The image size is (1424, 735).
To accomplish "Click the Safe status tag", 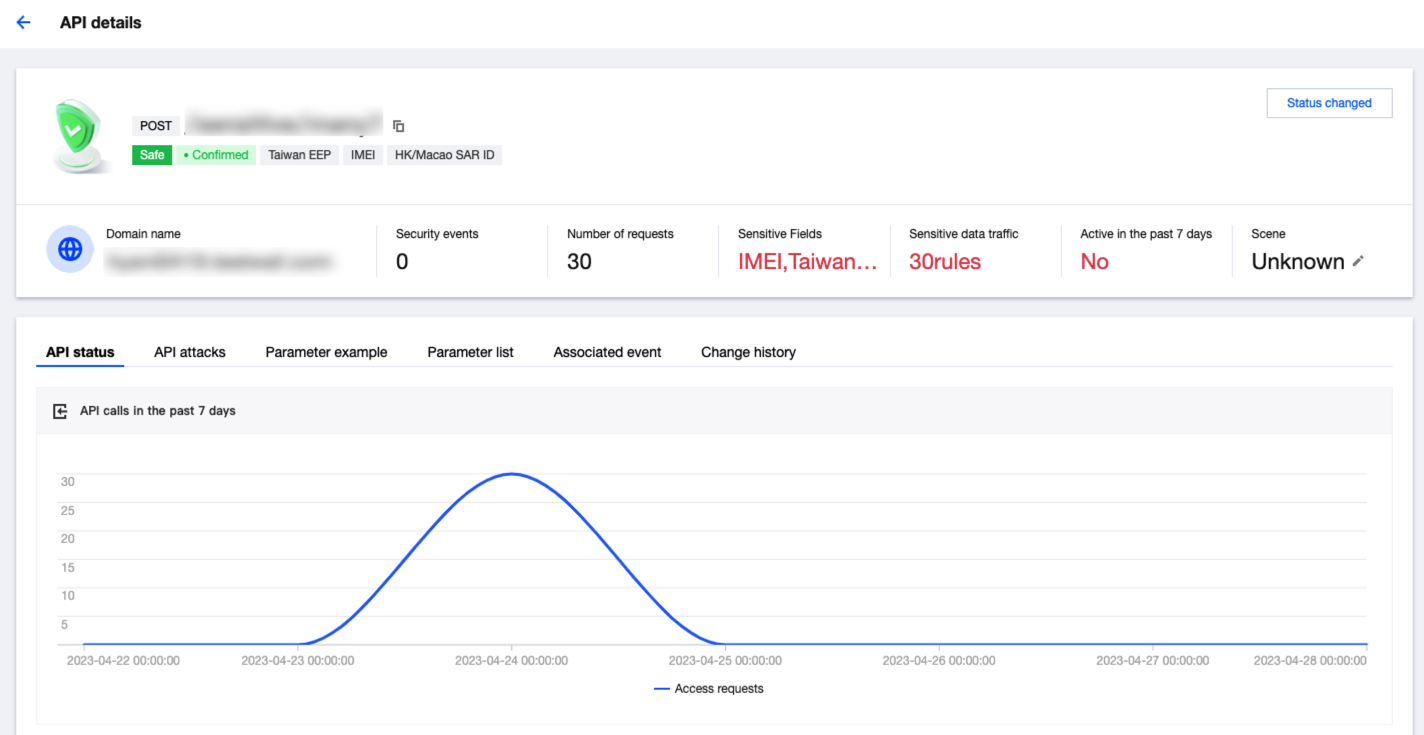I will click(x=152, y=155).
